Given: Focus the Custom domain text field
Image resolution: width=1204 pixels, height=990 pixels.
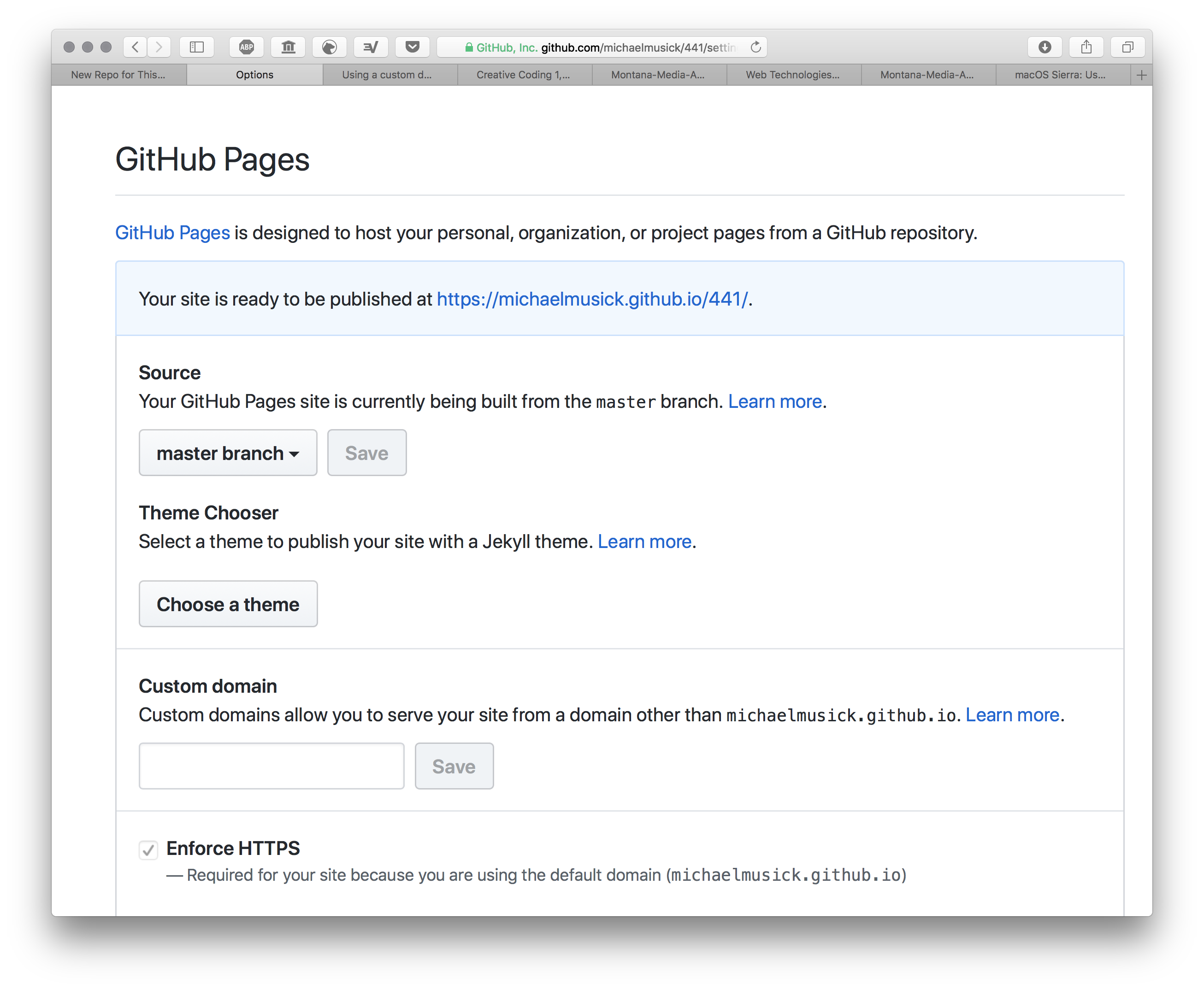Looking at the screenshot, I should 271,766.
